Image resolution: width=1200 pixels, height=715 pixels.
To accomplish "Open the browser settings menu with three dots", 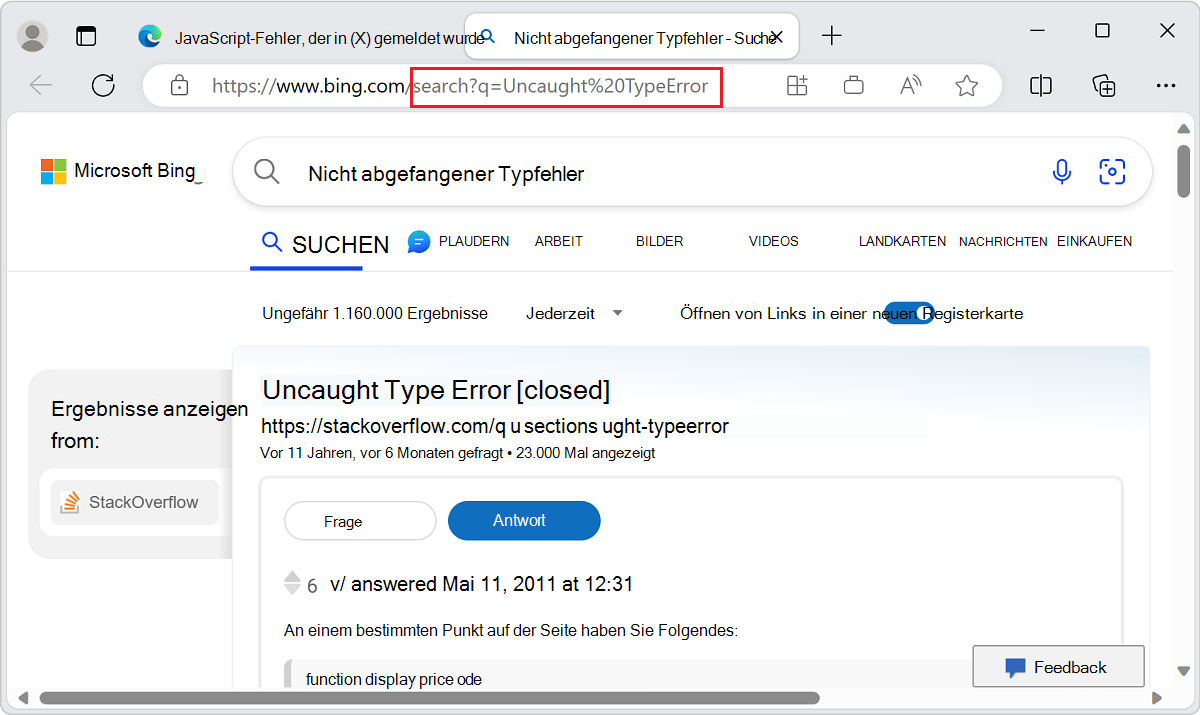I will click(1166, 85).
